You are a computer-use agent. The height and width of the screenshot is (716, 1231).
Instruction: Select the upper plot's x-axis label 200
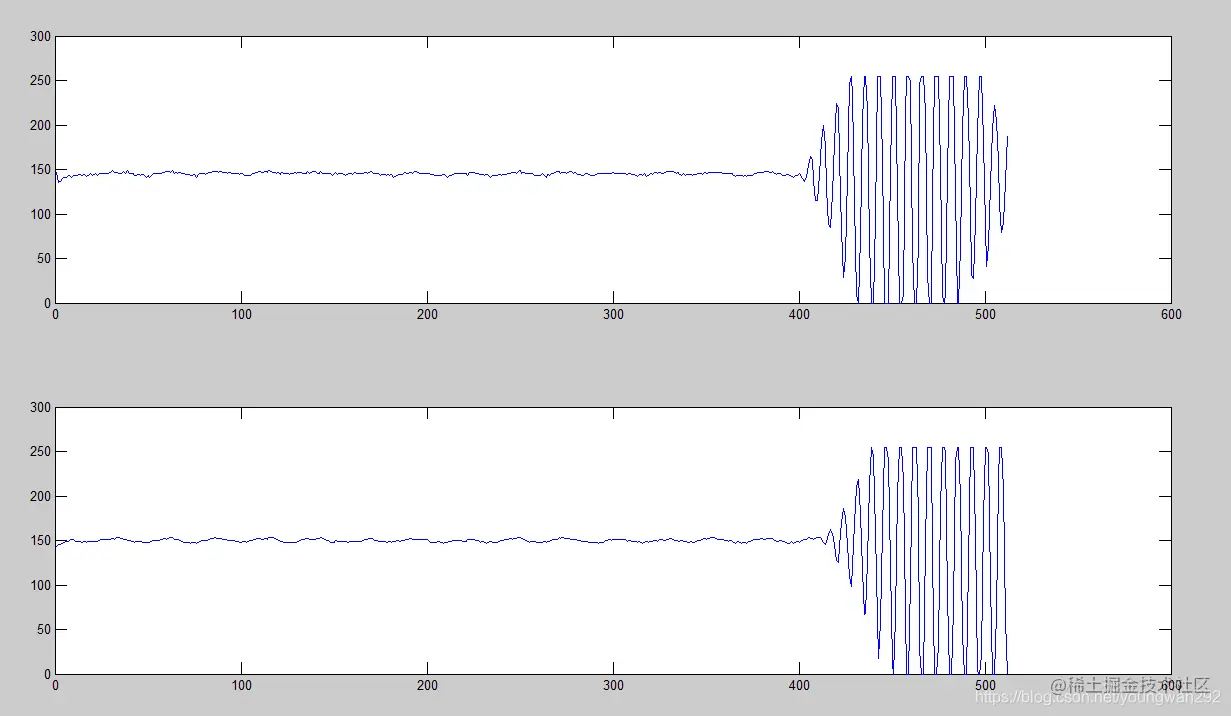[427, 314]
